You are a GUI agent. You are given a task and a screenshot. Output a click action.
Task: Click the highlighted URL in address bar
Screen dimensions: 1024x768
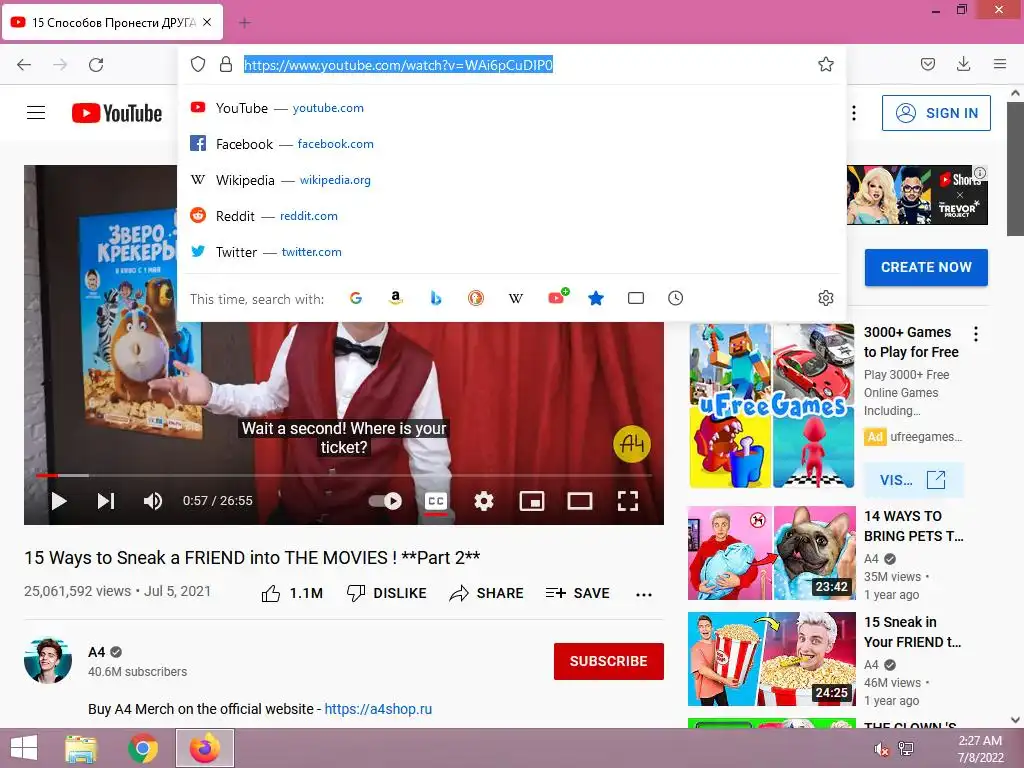pos(398,65)
